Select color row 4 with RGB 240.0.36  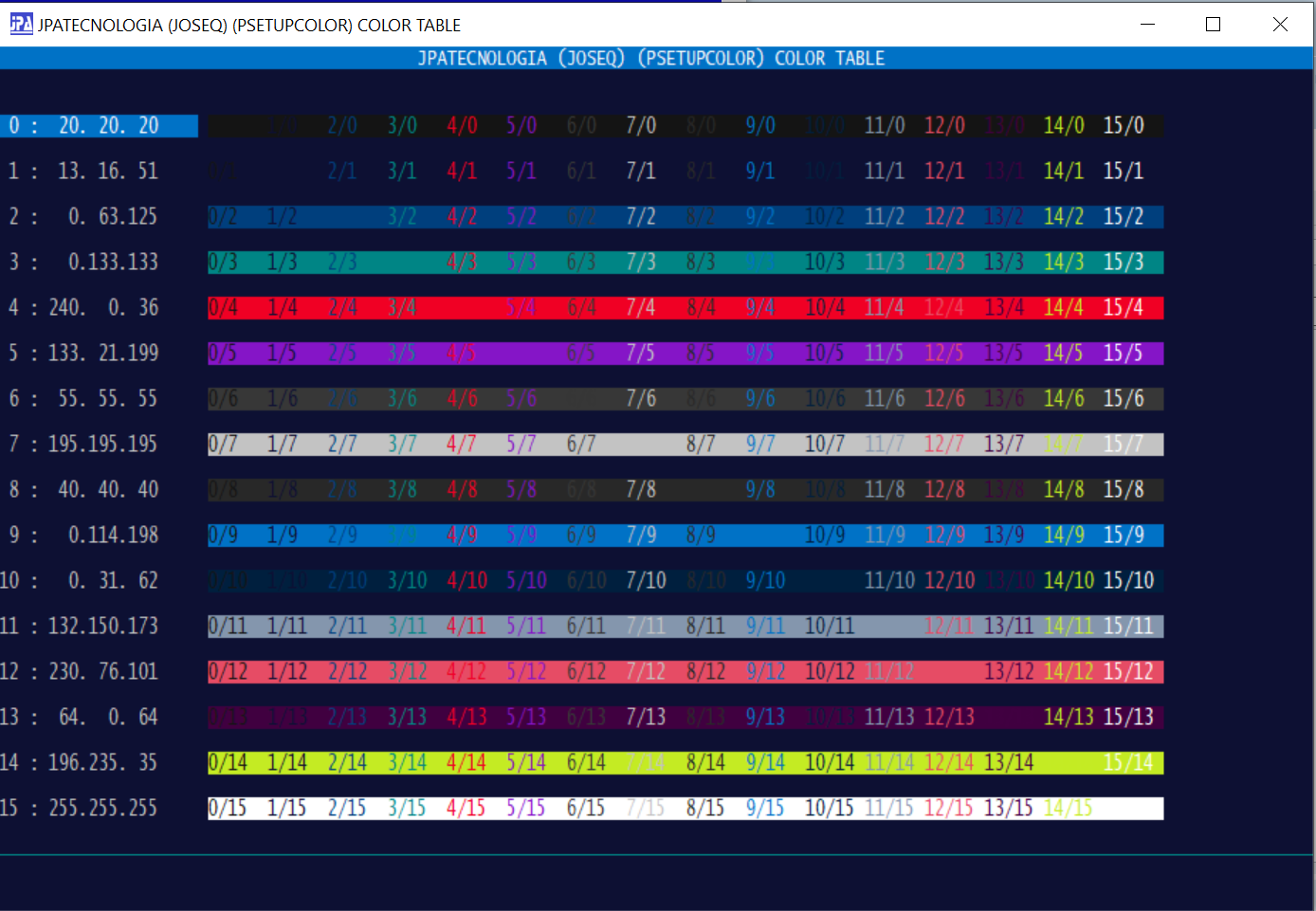click(x=83, y=308)
